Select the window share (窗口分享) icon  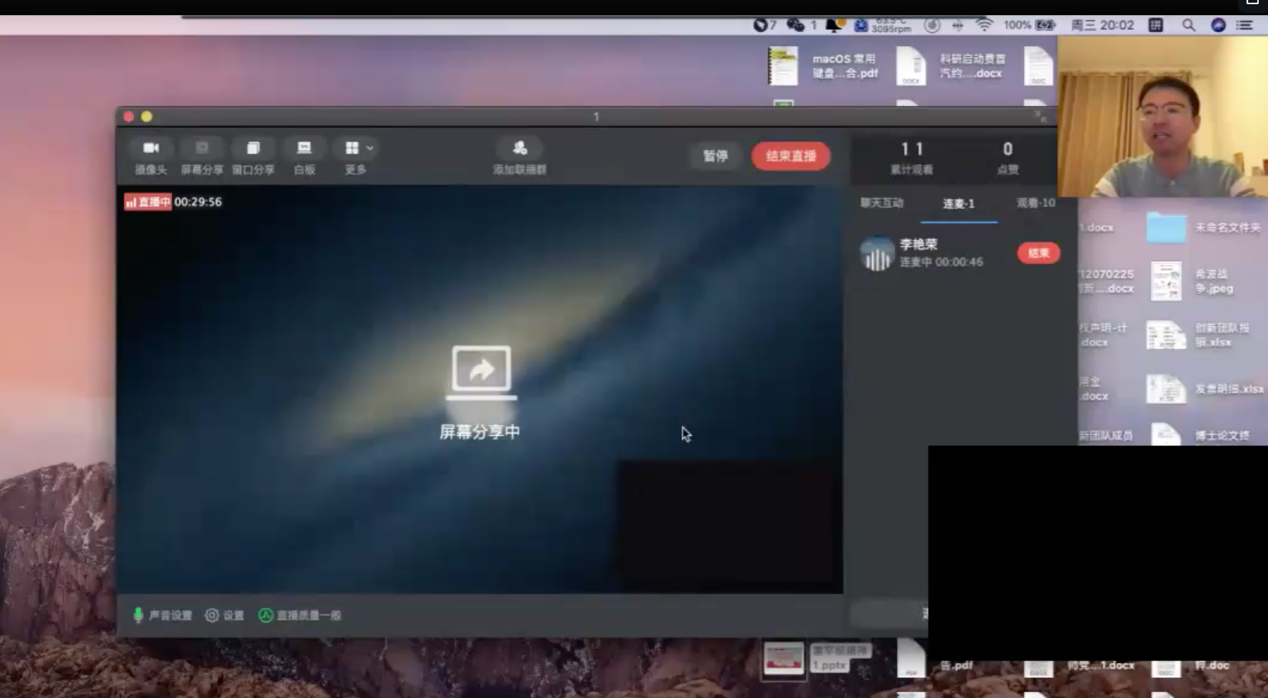click(x=253, y=149)
